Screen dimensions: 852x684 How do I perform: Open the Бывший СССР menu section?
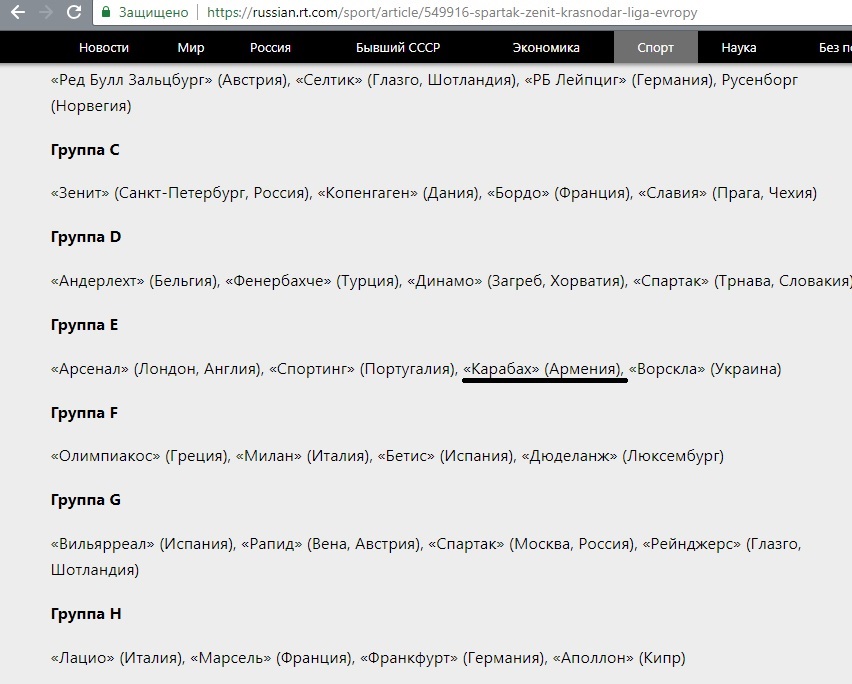(x=398, y=48)
